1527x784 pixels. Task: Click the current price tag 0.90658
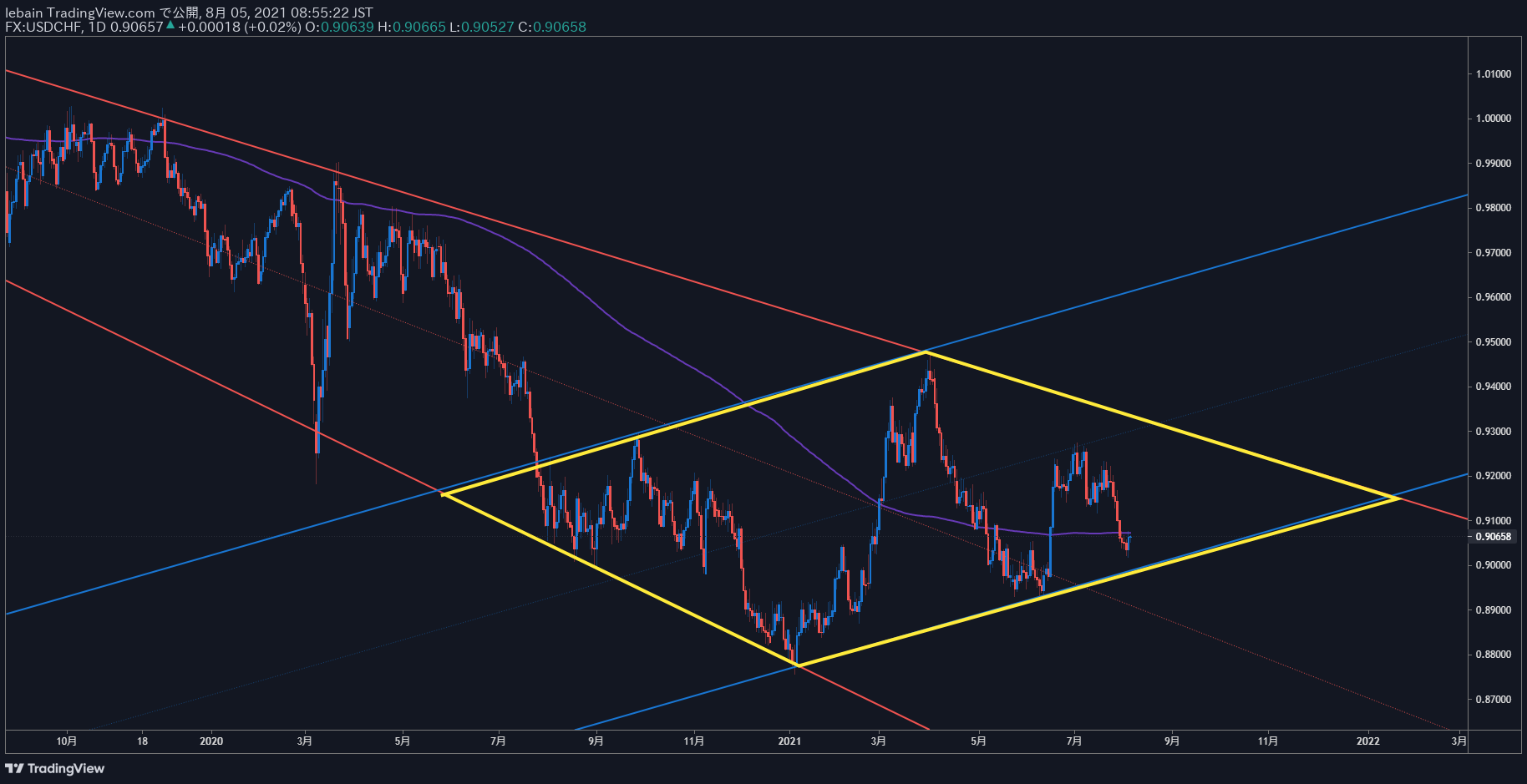click(x=1493, y=537)
